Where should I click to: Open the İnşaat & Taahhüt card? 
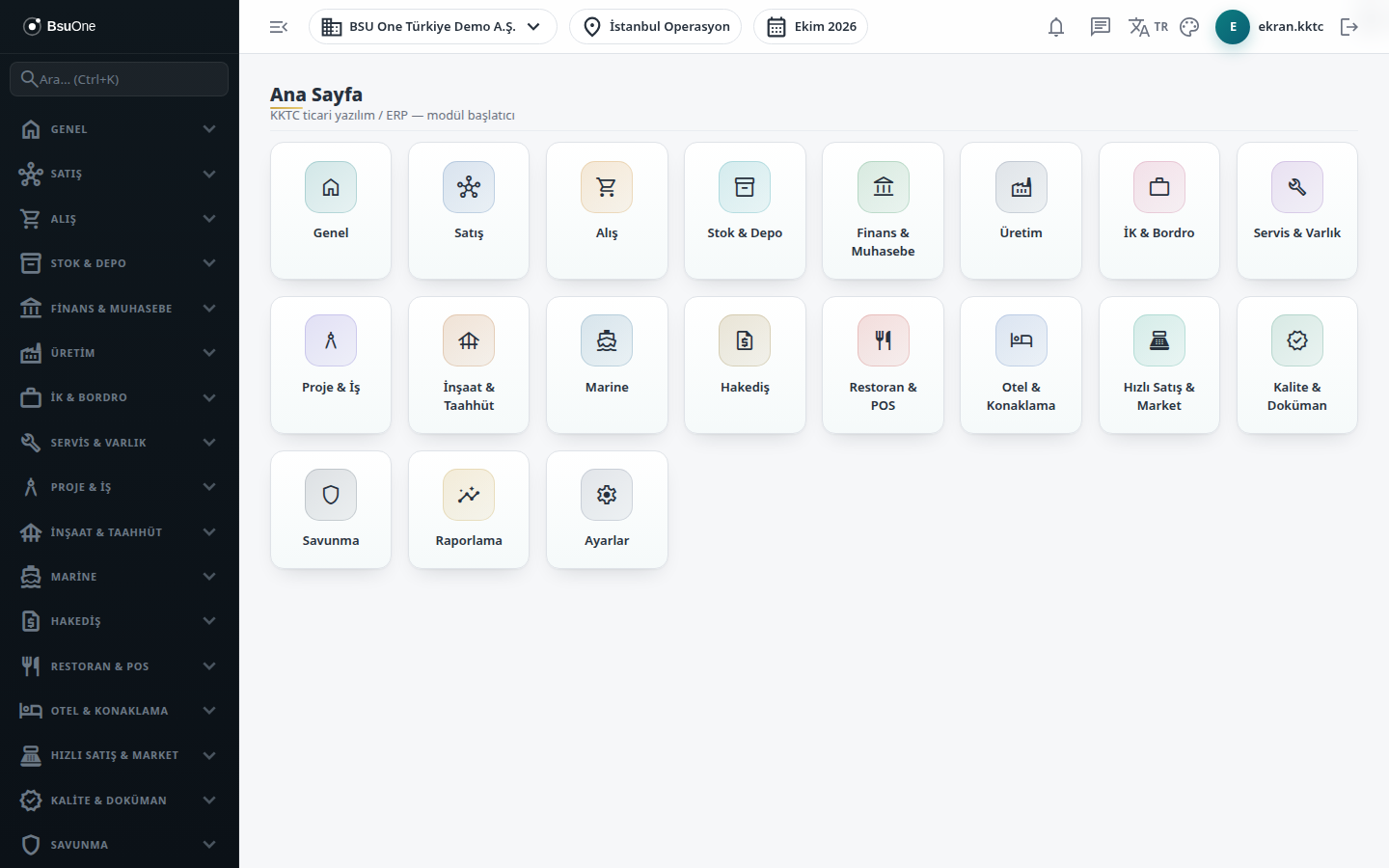tap(469, 365)
